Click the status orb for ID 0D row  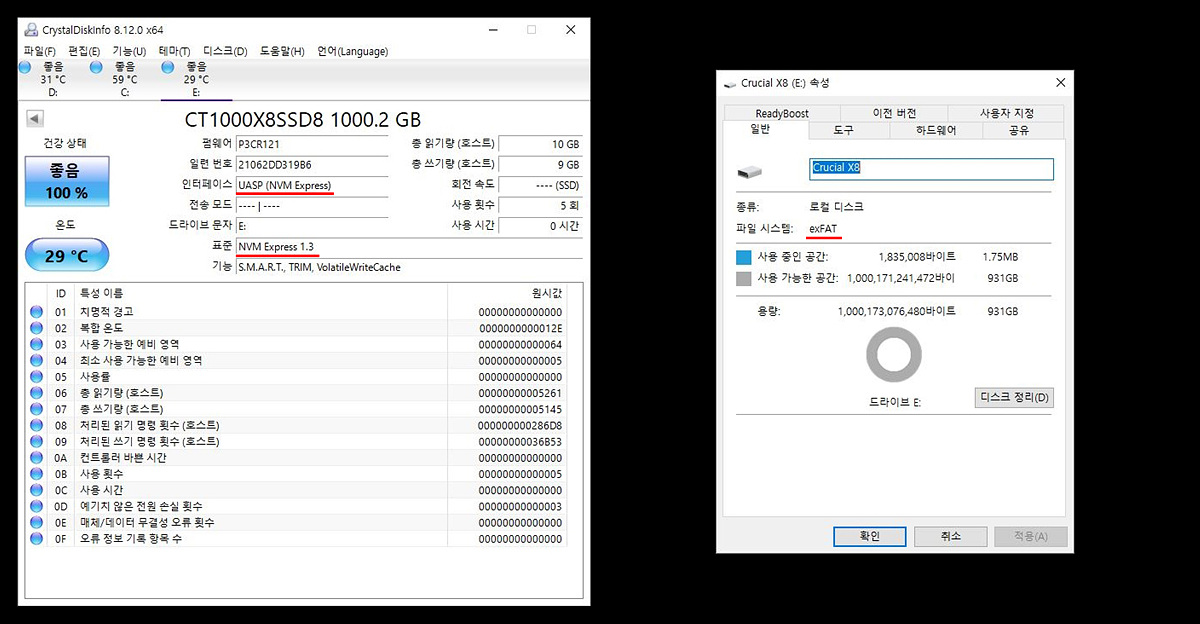pyautogui.click(x=36, y=506)
